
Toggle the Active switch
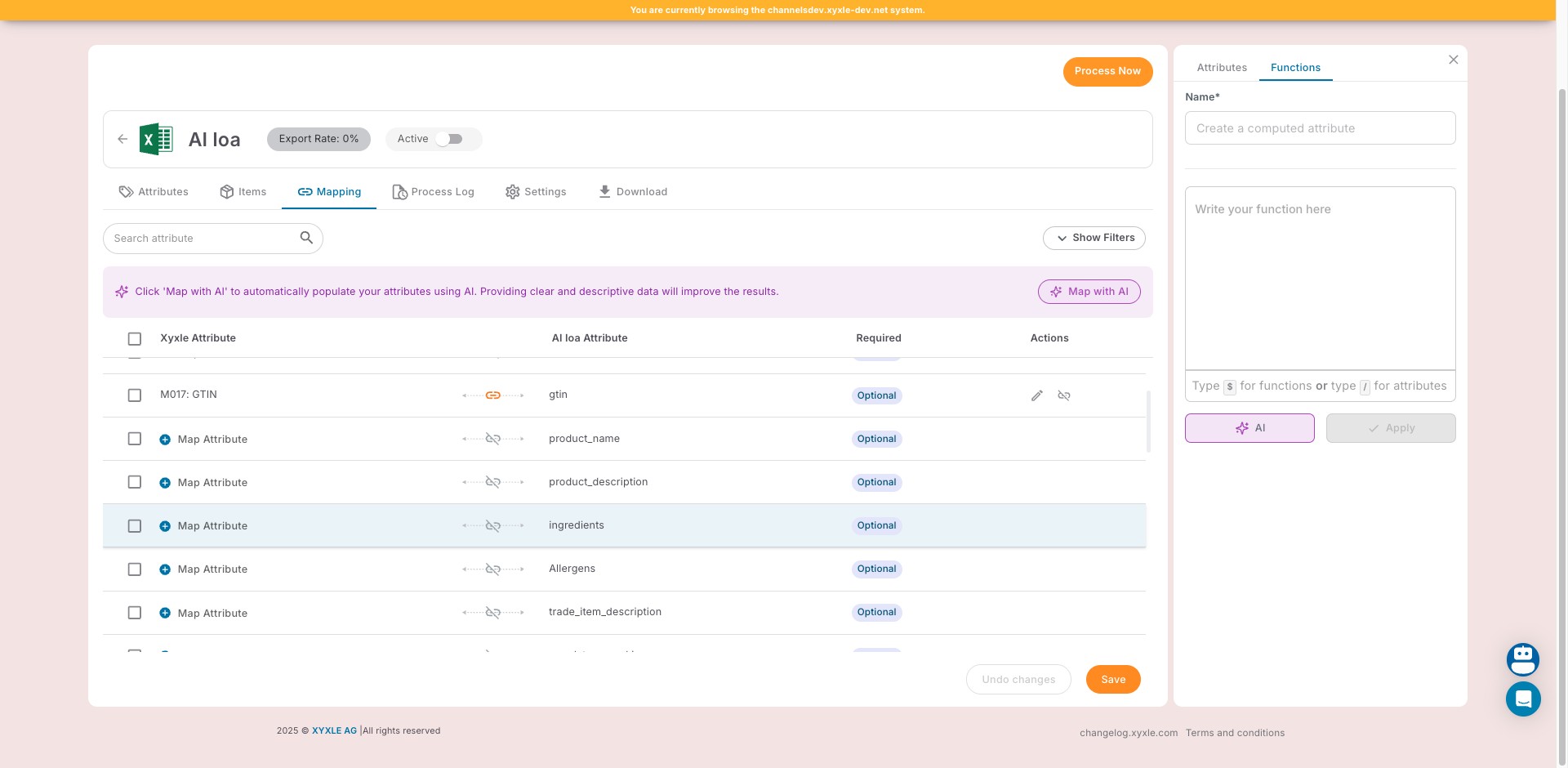pos(448,139)
